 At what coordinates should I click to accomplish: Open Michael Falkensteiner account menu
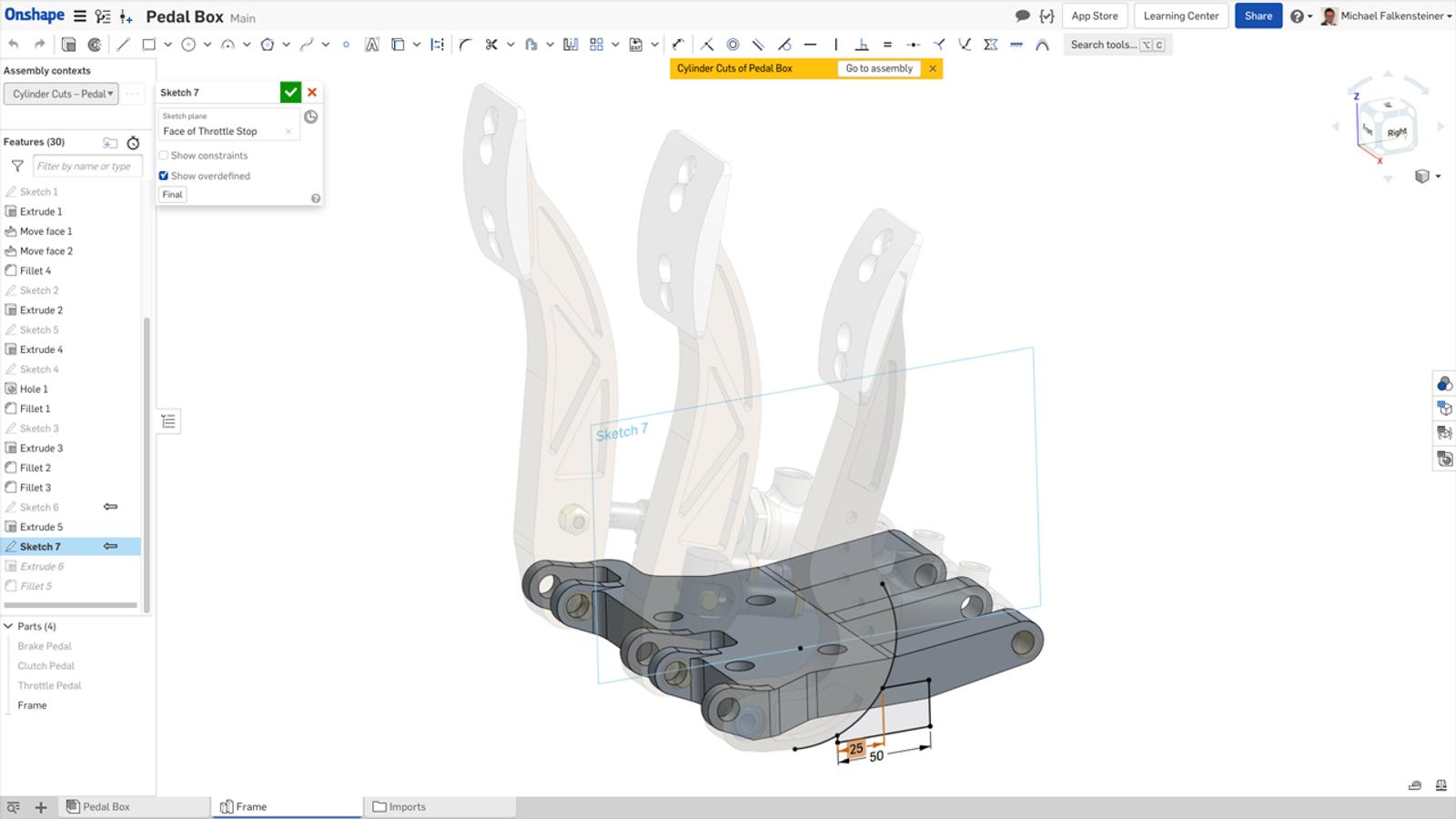coord(1392,15)
